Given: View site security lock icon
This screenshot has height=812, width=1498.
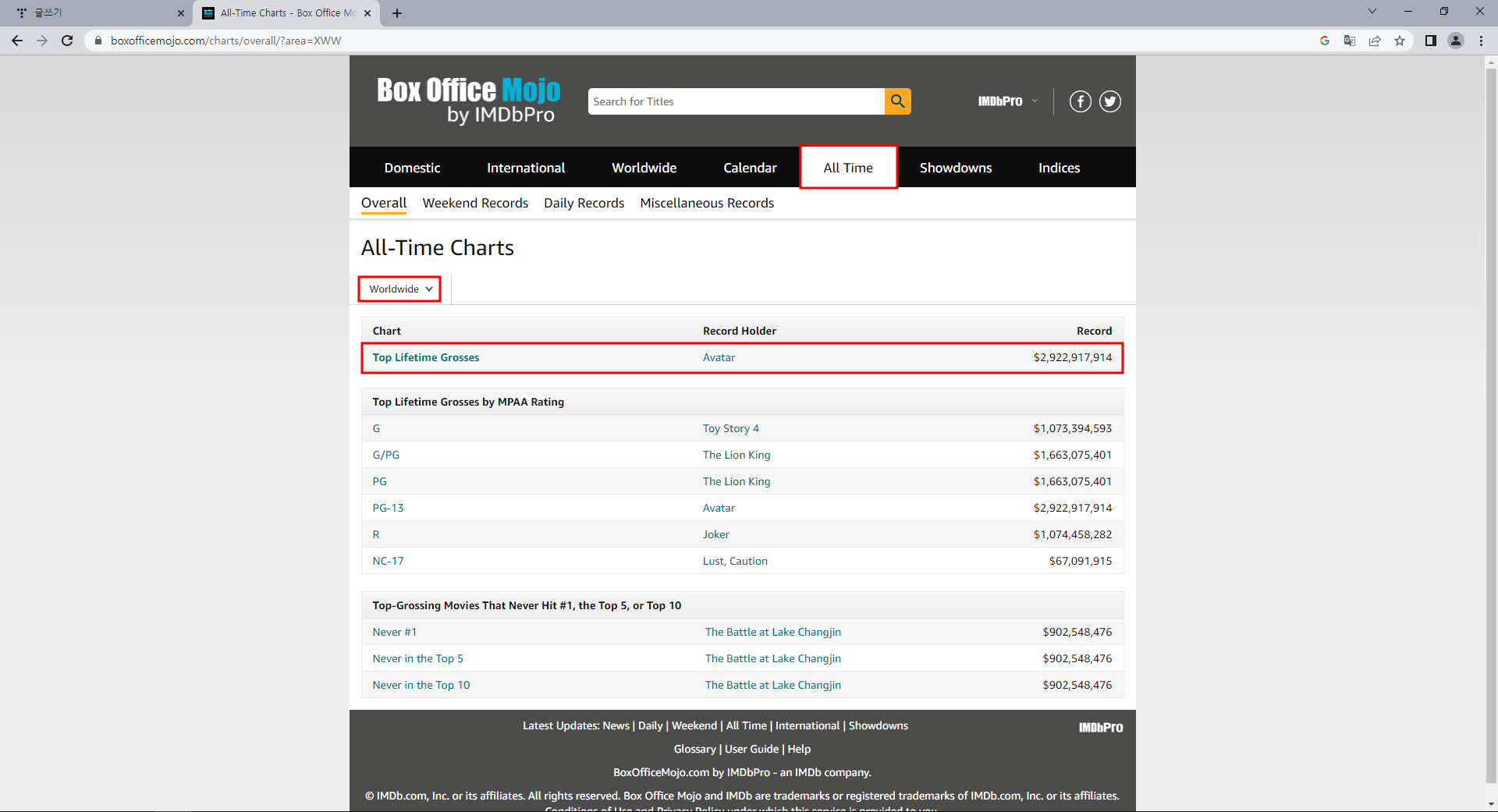Looking at the screenshot, I should (x=98, y=41).
